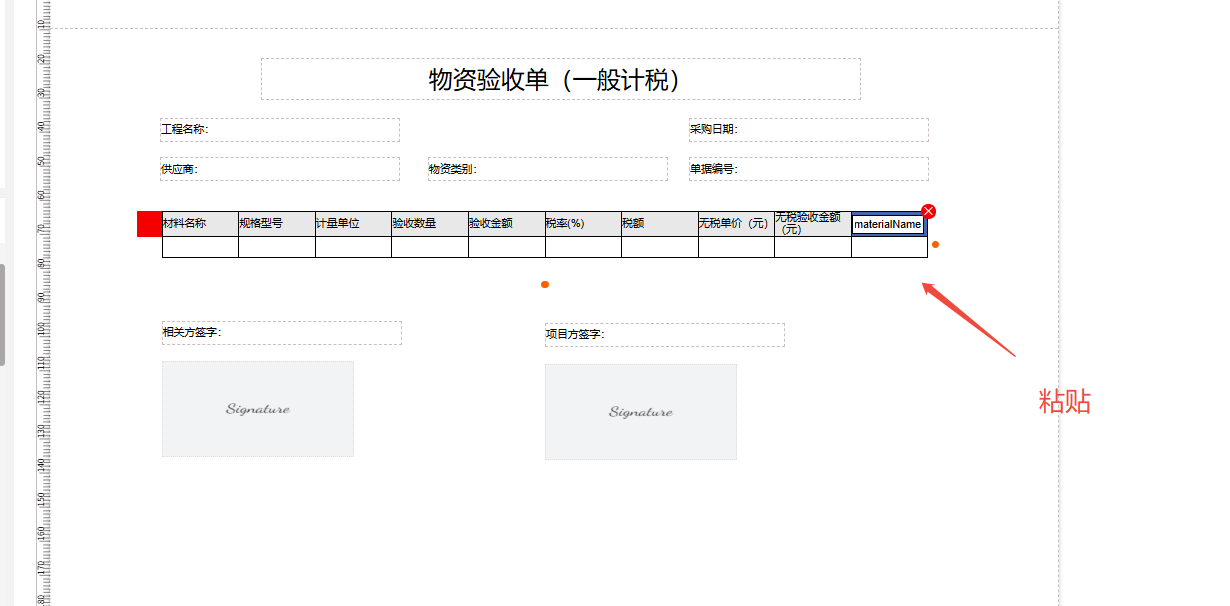Select the left 相关方签字 signature image
Viewport: 1230px width, 606px height.
[x=258, y=409]
